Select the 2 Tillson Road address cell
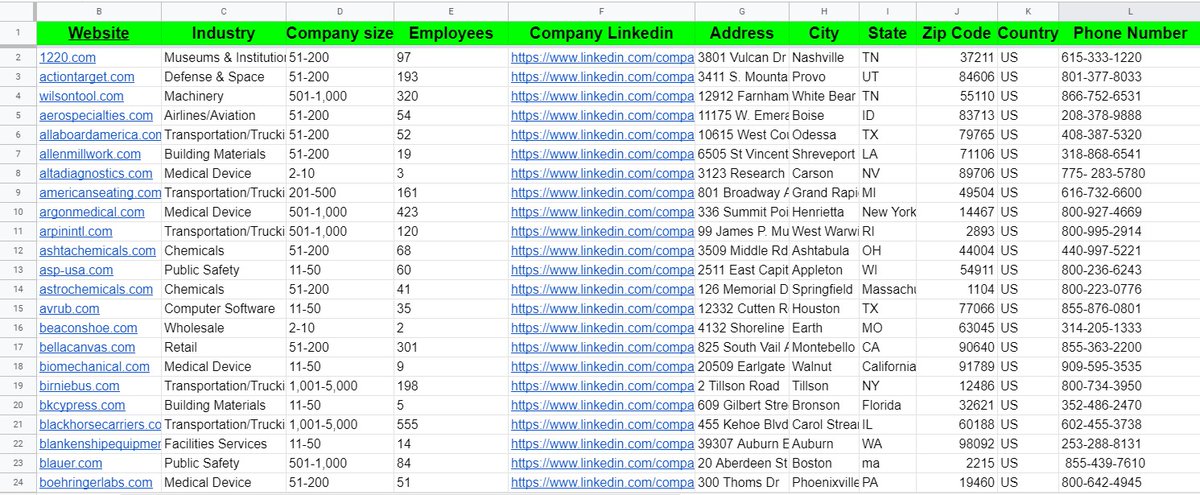Viewport: 1200px width, 495px height. pyautogui.click(x=742, y=386)
